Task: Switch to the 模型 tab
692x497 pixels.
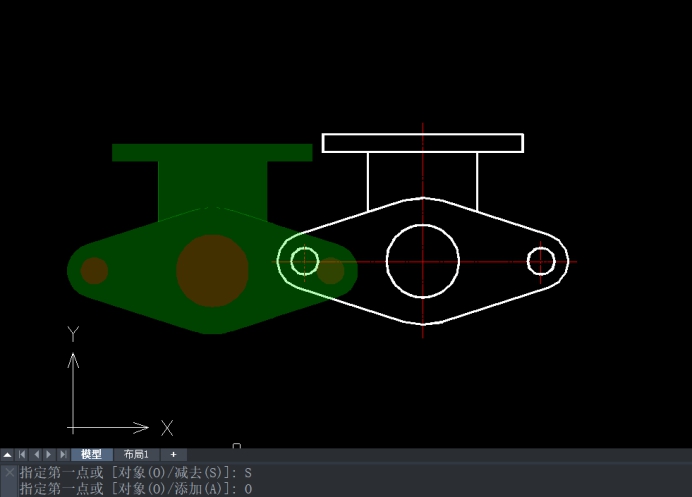Action: pyautogui.click(x=91, y=455)
